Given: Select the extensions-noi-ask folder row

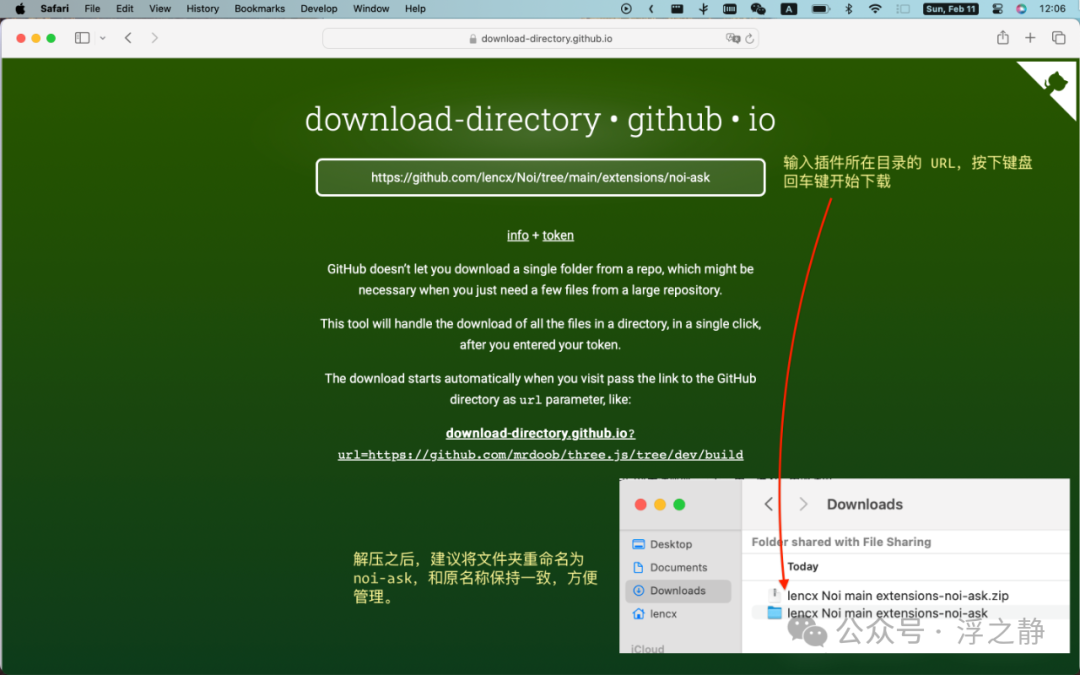Looking at the screenshot, I should (x=909, y=613).
